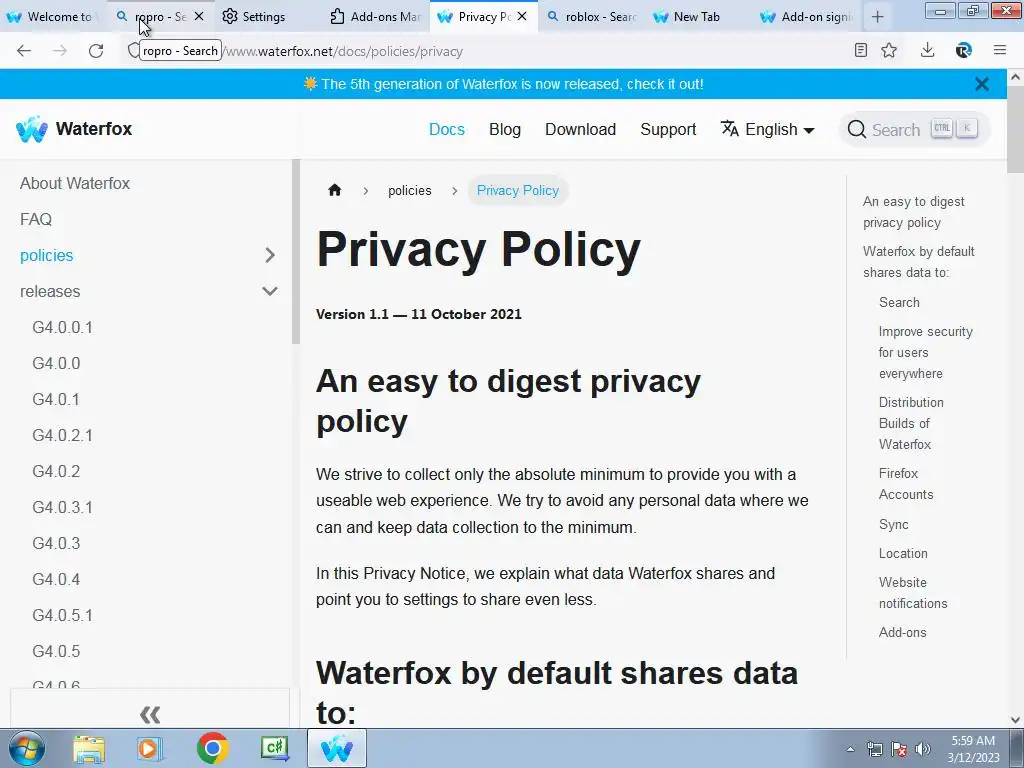
Task: Toggle reader view icon in address bar
Action: tap(861, 50)
